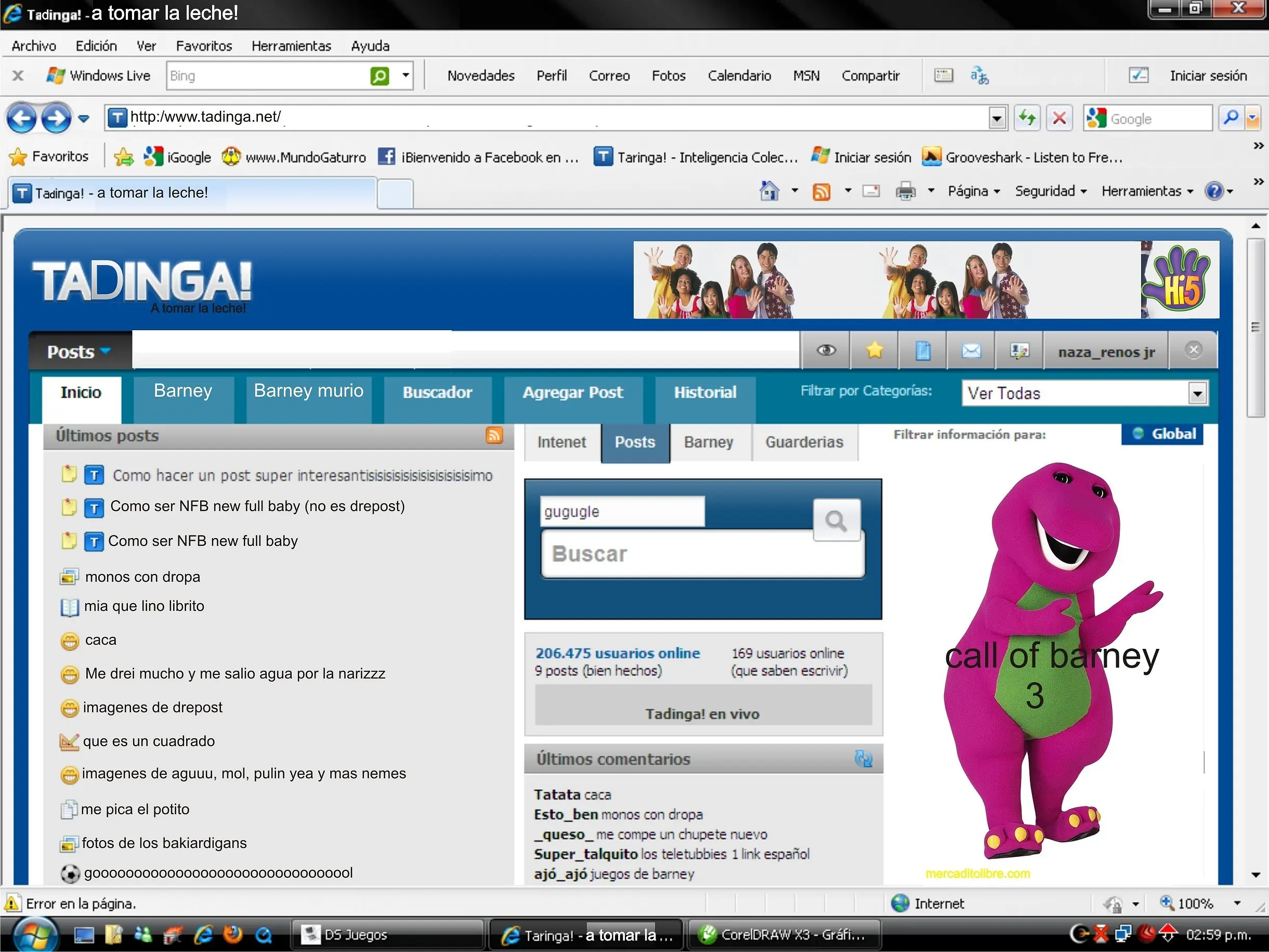Go forward with the browser Forward arrow
The width and height of the screenshot is (1269, 952).
(x=56, y=119)
